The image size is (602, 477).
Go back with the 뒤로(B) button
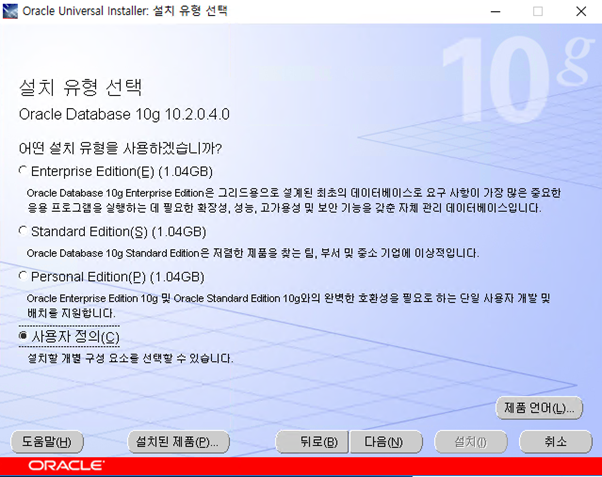click(312, 442)
